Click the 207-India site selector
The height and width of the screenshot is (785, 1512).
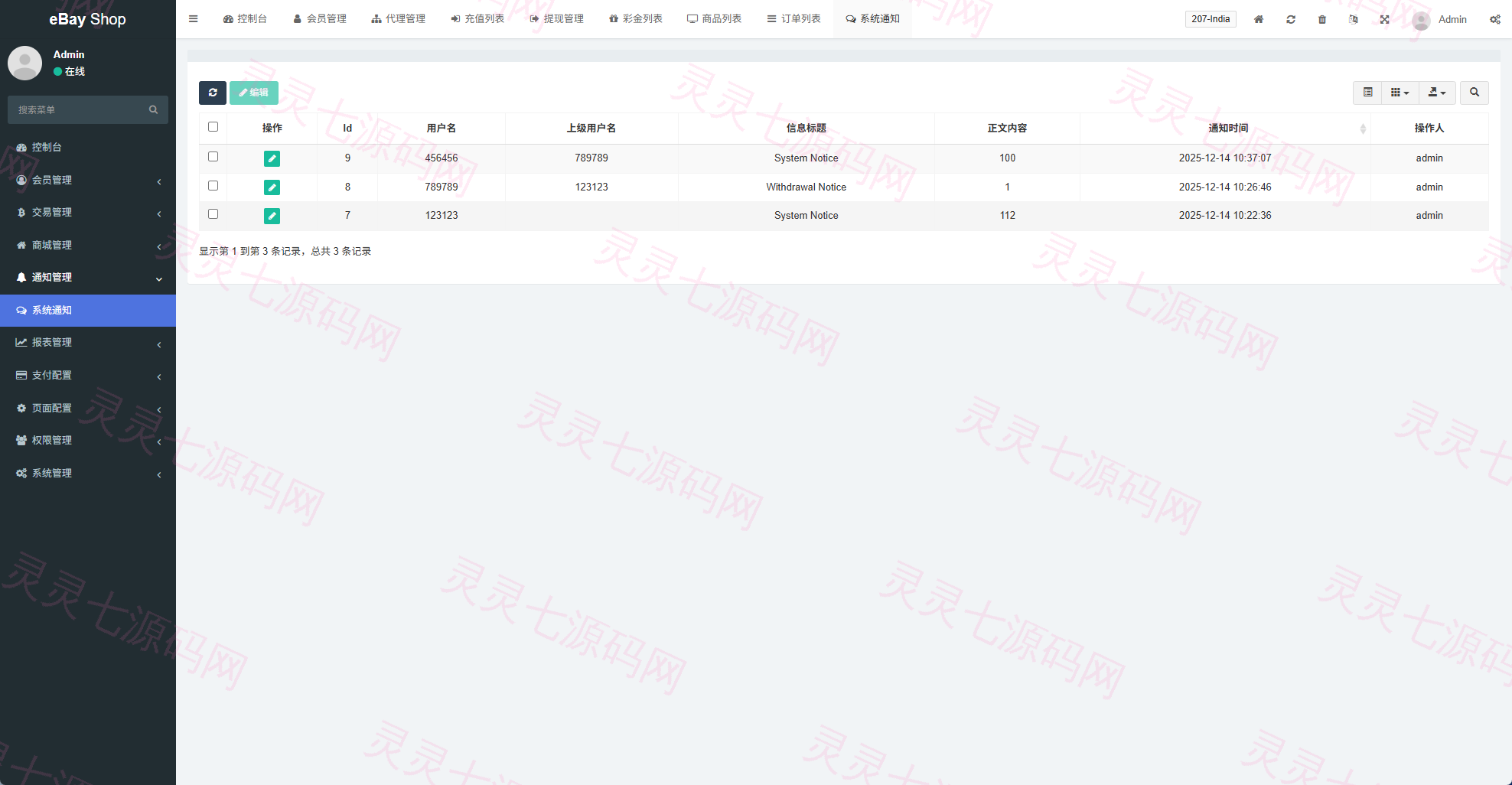(1211, 19)
